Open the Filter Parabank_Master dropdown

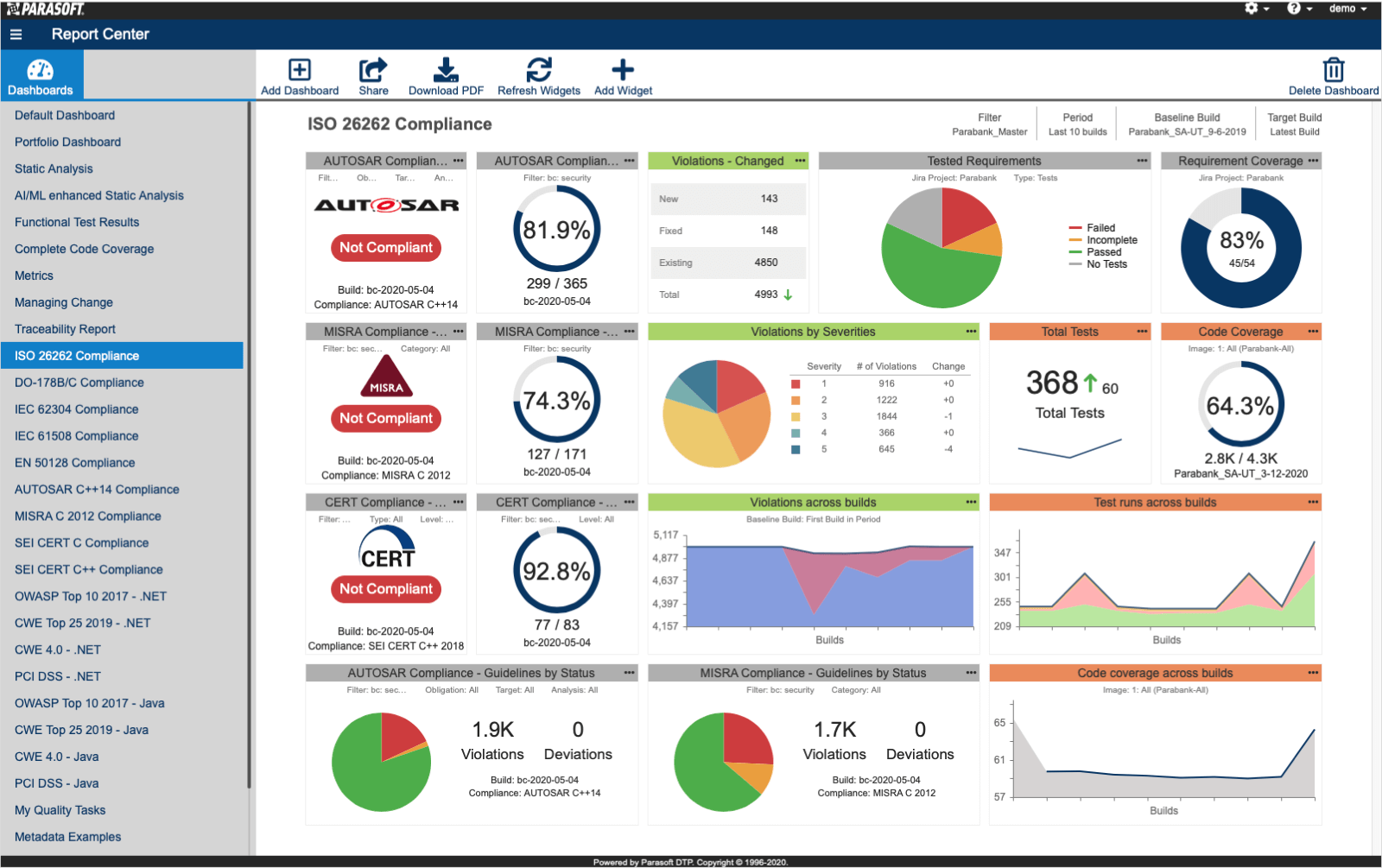[x=992, y=125]
